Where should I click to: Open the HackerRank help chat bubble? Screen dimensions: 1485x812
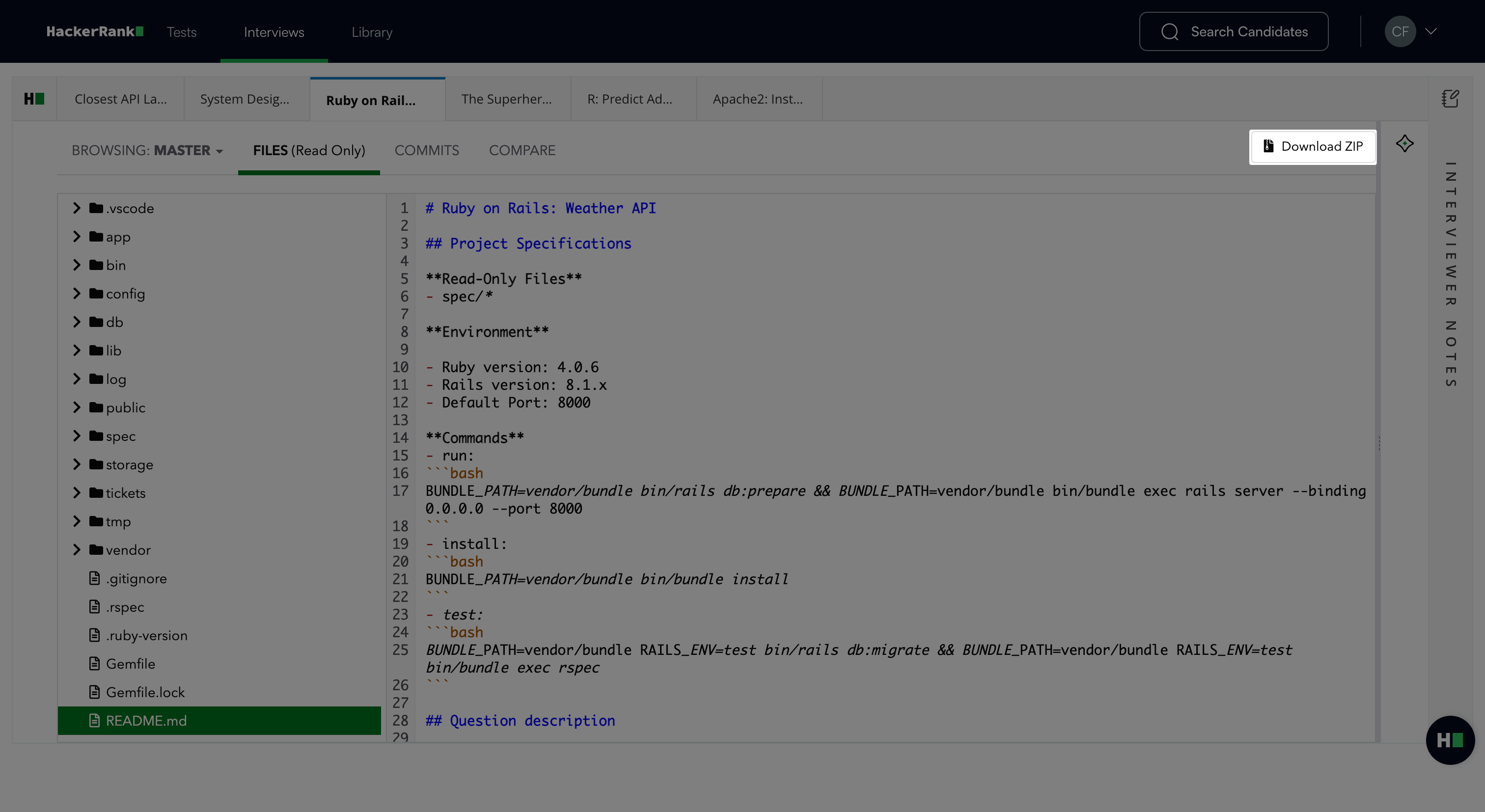click(x=1450, y=740)
